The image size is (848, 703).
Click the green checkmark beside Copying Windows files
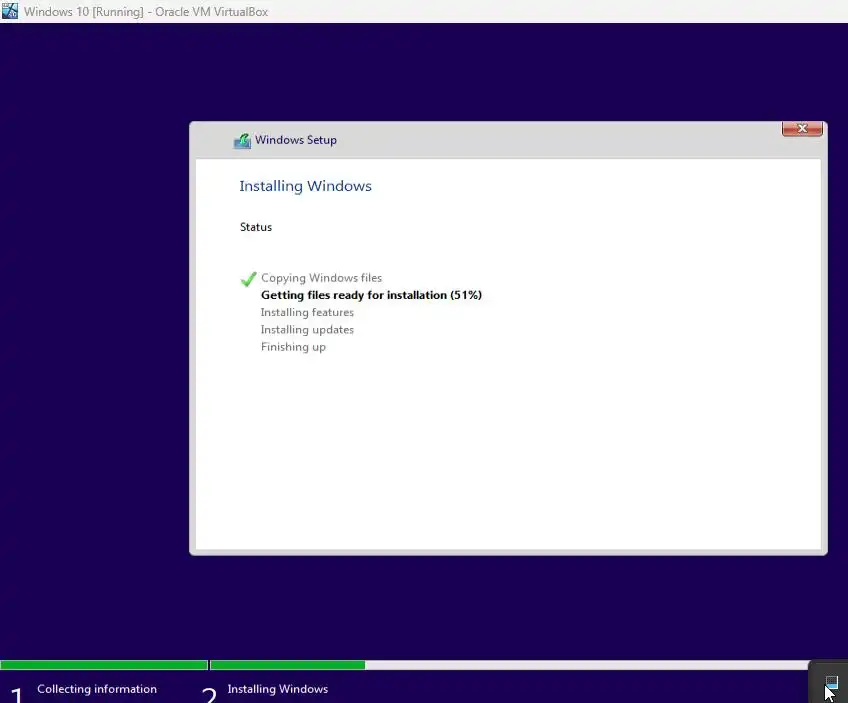point(248,279)
